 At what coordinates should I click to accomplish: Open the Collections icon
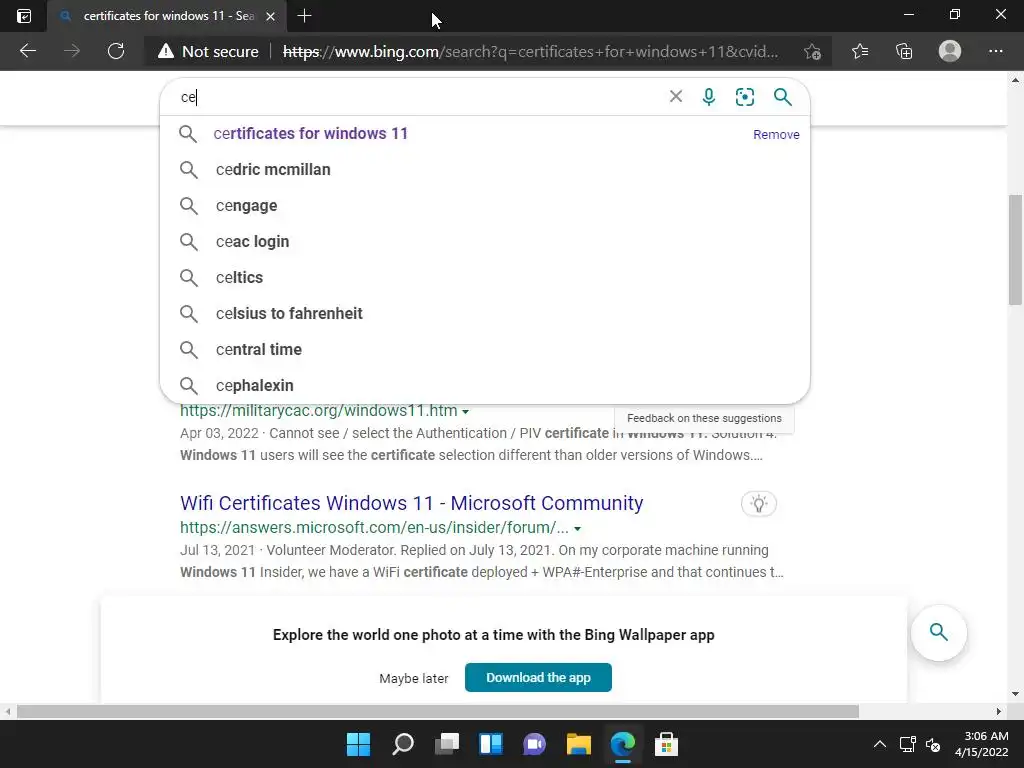[904, 51]
